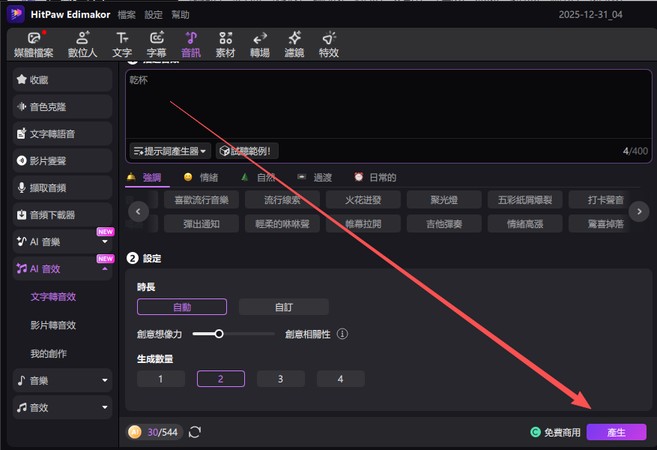Screen dimensions: 657x450
Task: Click the AI coin credits icon
Action: pyautogui.click(x=135, y=432)
